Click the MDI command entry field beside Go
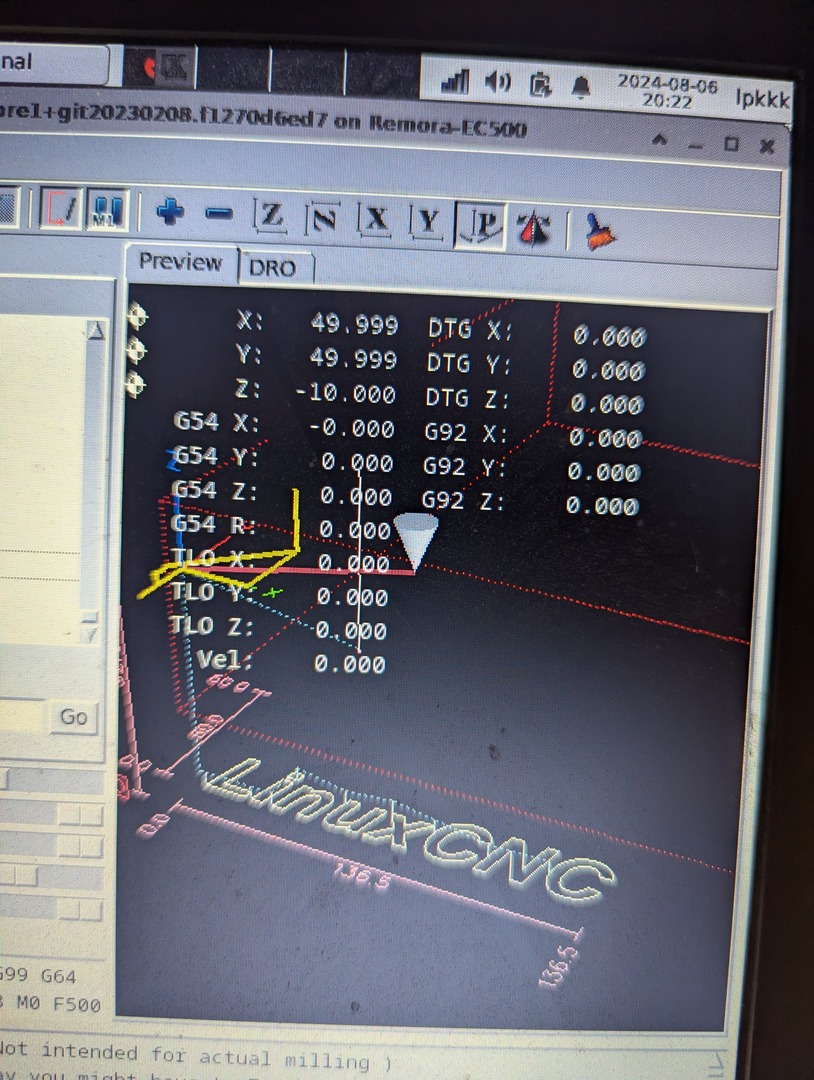This screenshot has width=814, height=1080. tap(24, 716)
